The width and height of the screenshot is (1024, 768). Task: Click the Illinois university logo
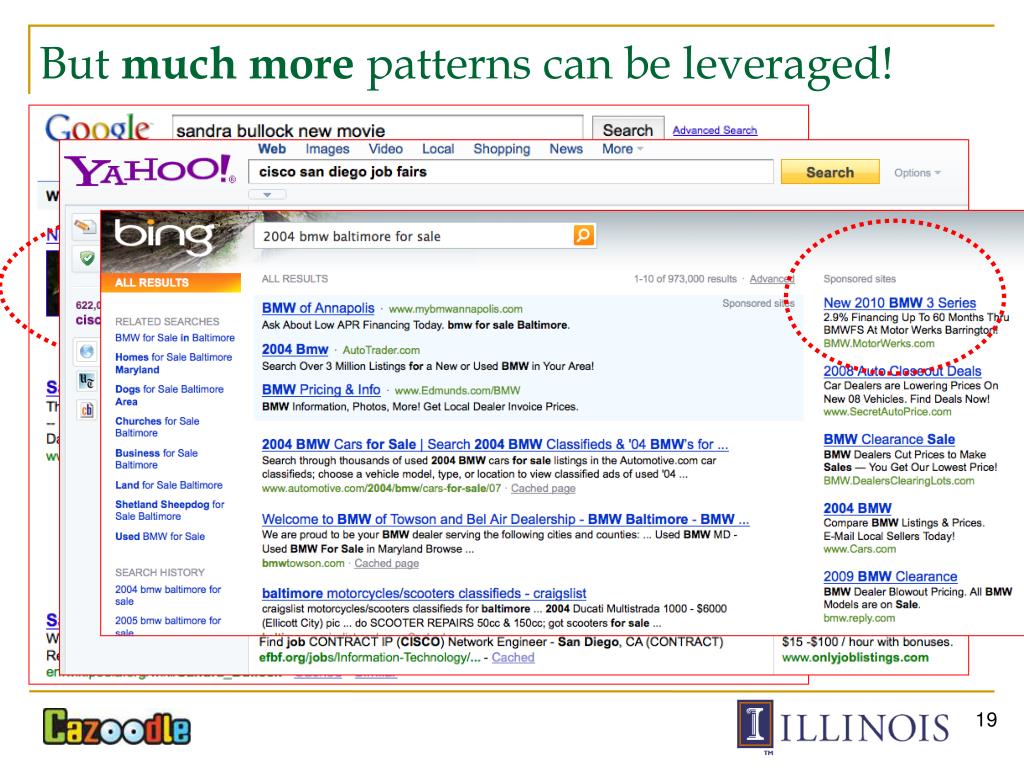click(843, 726)
